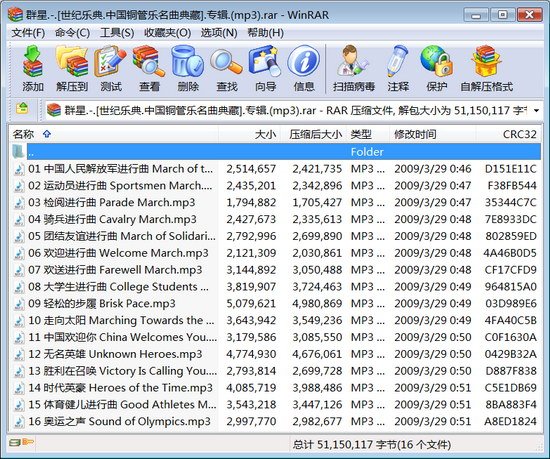
Task: Click size value 5,079,621
Action: pyautogui.click(x=251, y=303)
